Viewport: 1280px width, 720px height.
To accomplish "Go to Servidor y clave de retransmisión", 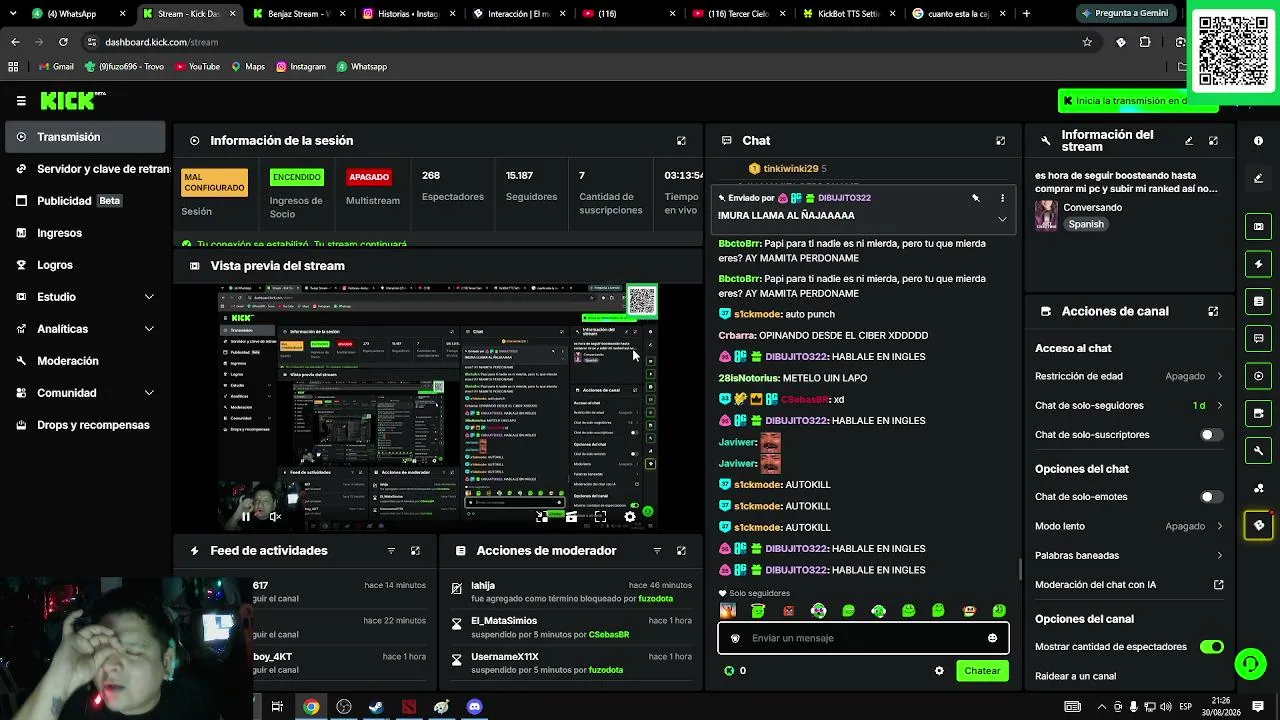I will coord(88,169).
